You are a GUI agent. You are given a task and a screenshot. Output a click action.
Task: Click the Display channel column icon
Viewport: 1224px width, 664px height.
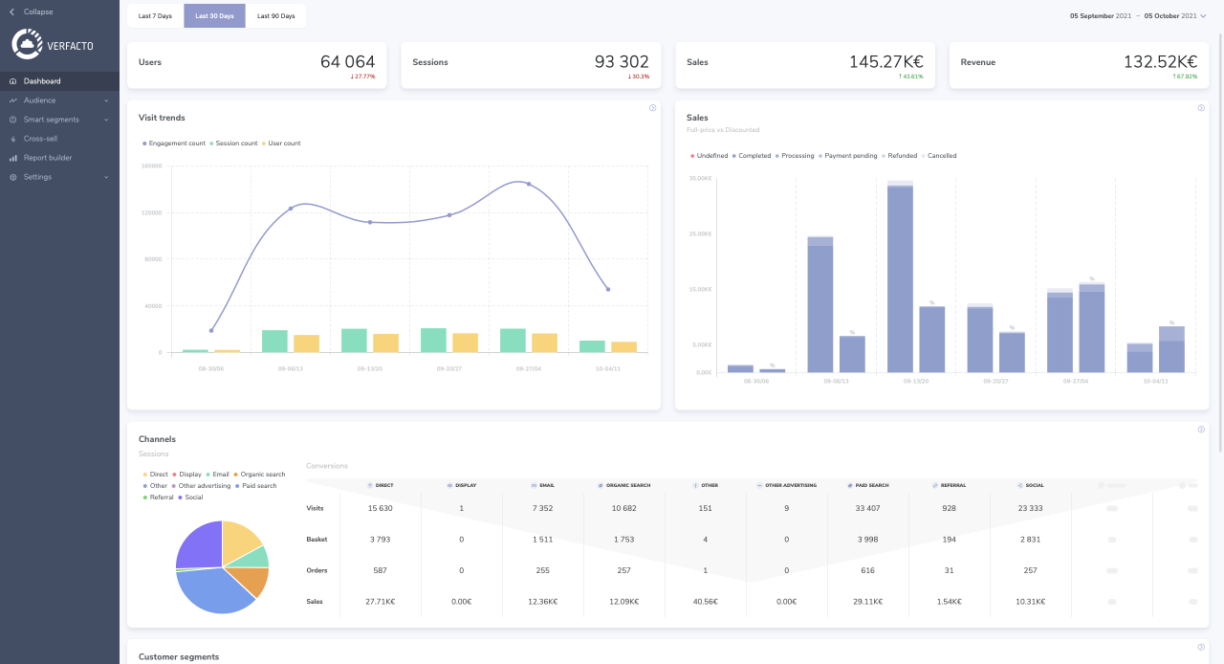coord(450,485)
